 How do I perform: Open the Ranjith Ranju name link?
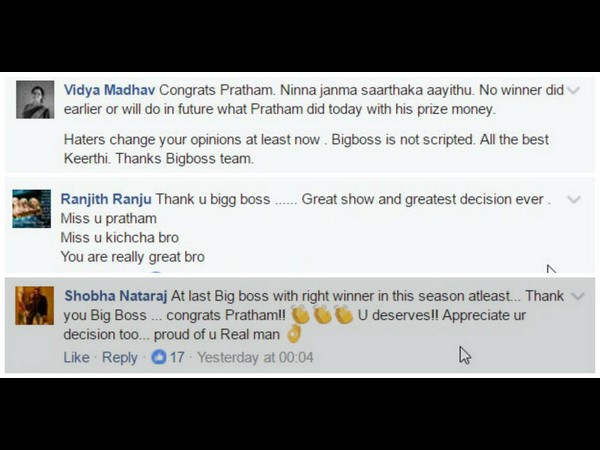pyautogui.click(x=106, y=199)
